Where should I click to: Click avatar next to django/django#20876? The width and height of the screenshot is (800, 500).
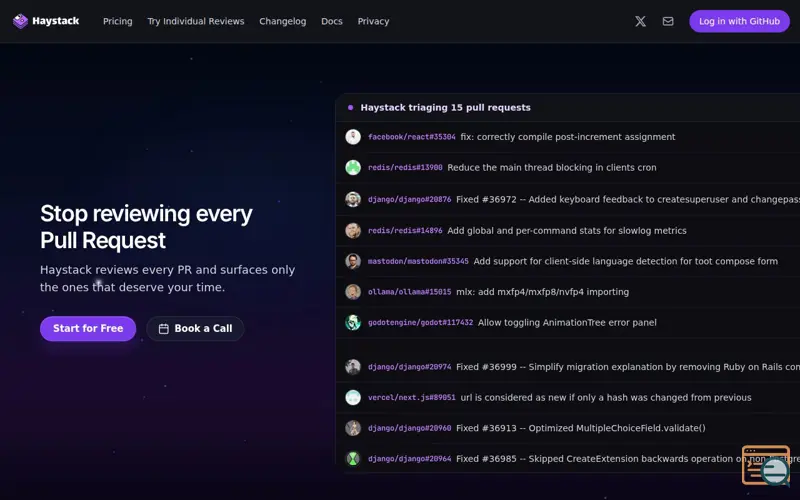click(353, 199)
